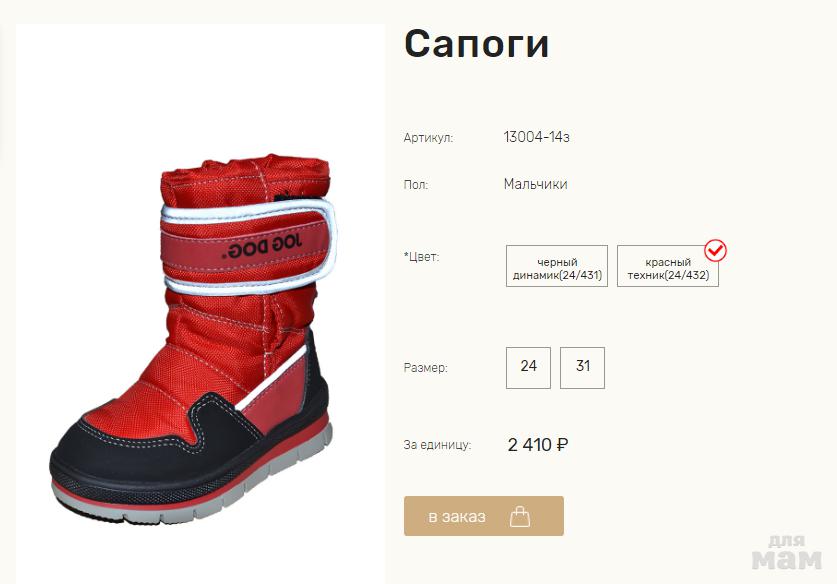Click the 'для мам' watermark logo
This screenshot has width=837, height=584.
pos(787,553)
